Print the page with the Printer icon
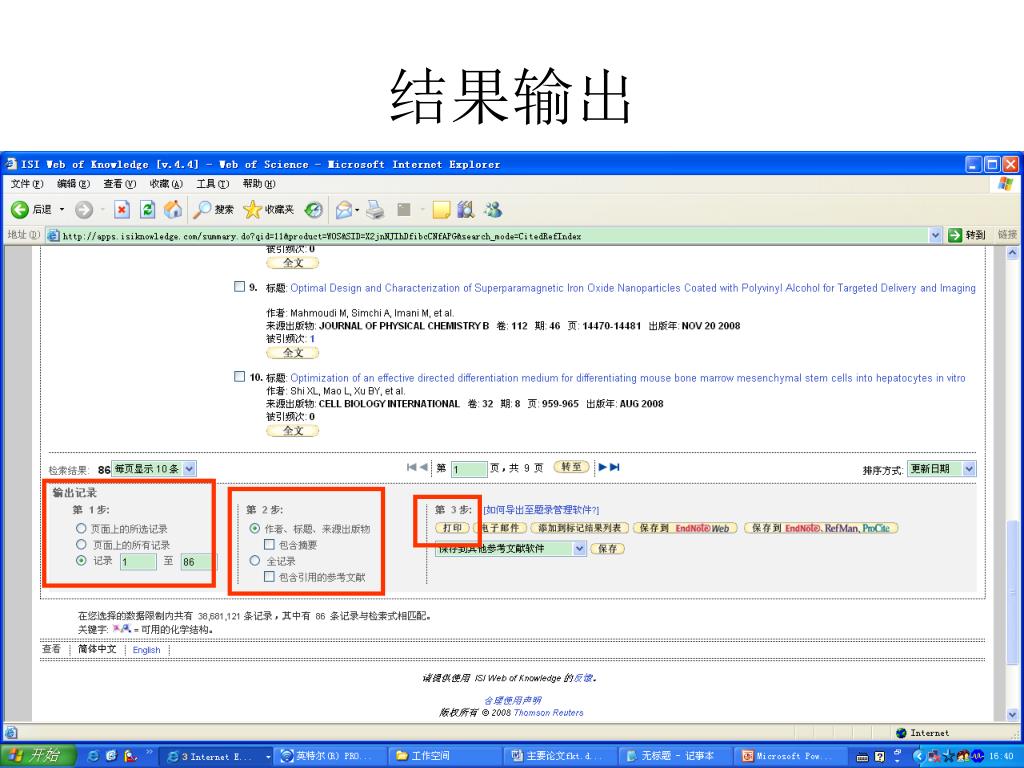The width and height of the screenshot is (1024, 768). coord(375,210)
